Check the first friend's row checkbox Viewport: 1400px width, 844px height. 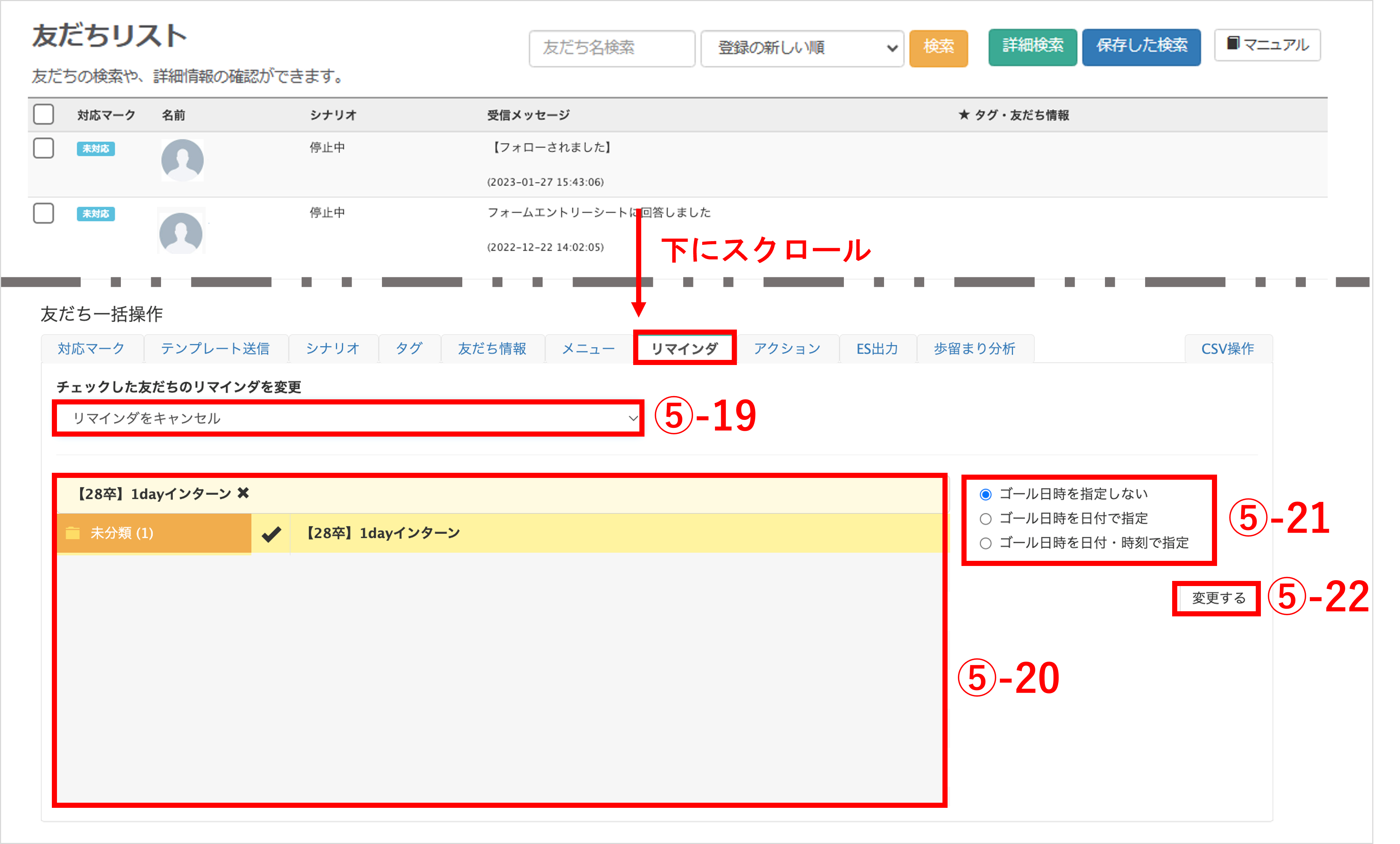44,148
